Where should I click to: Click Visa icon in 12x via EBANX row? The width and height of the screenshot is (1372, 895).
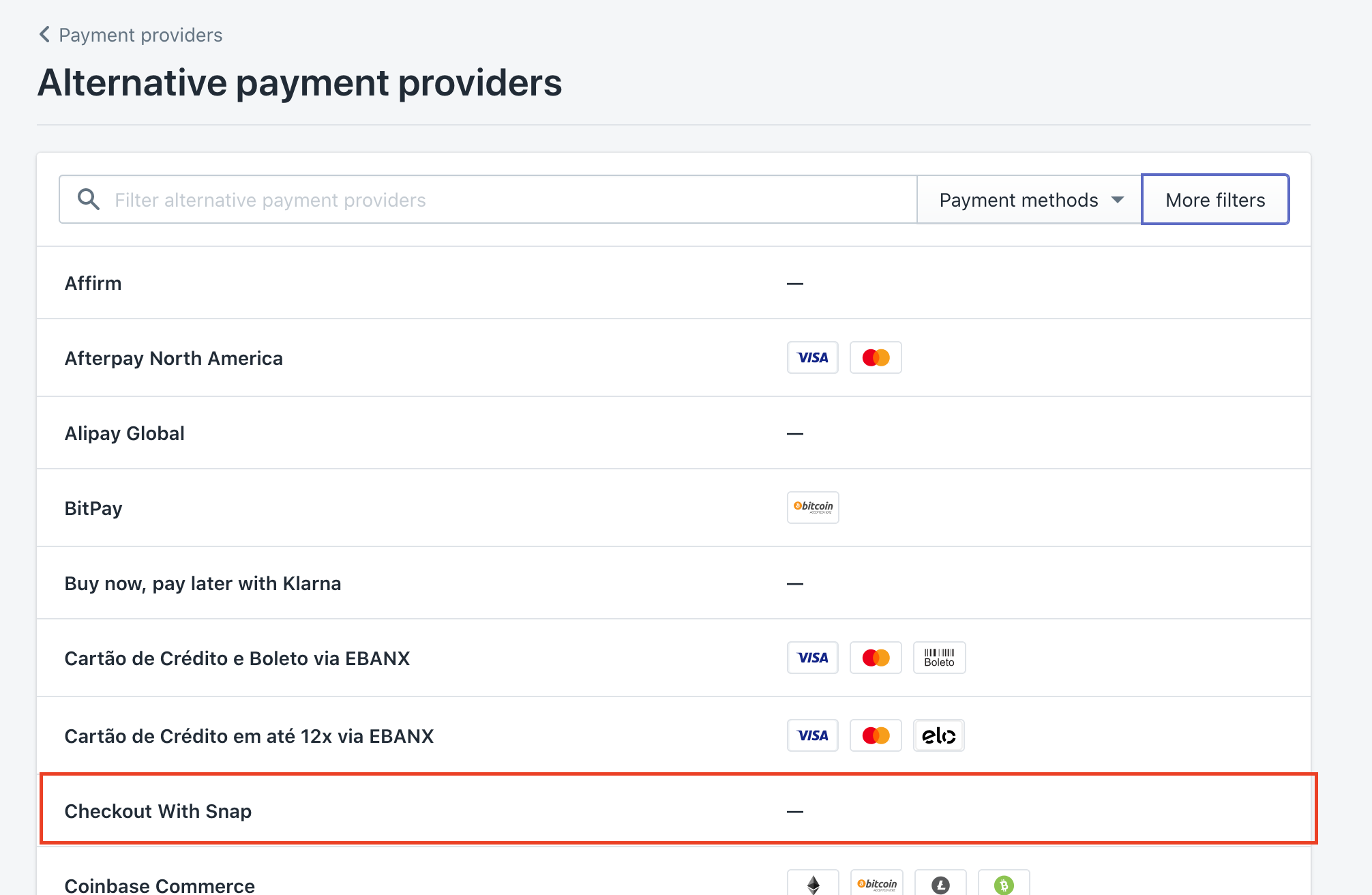click(x=813, y=735)
